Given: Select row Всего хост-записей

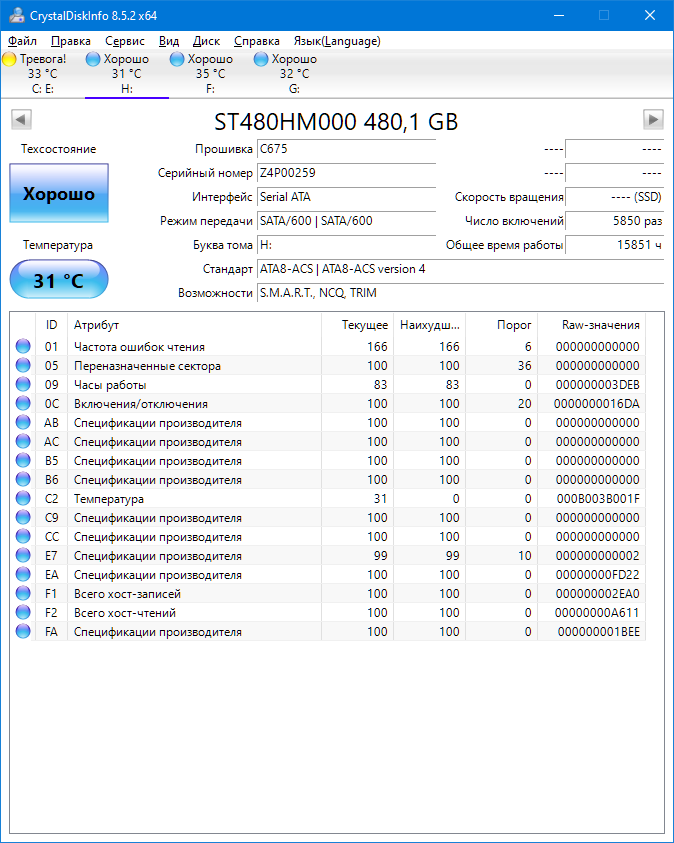Looking at the screenshot, I should (x=328, y=594).
